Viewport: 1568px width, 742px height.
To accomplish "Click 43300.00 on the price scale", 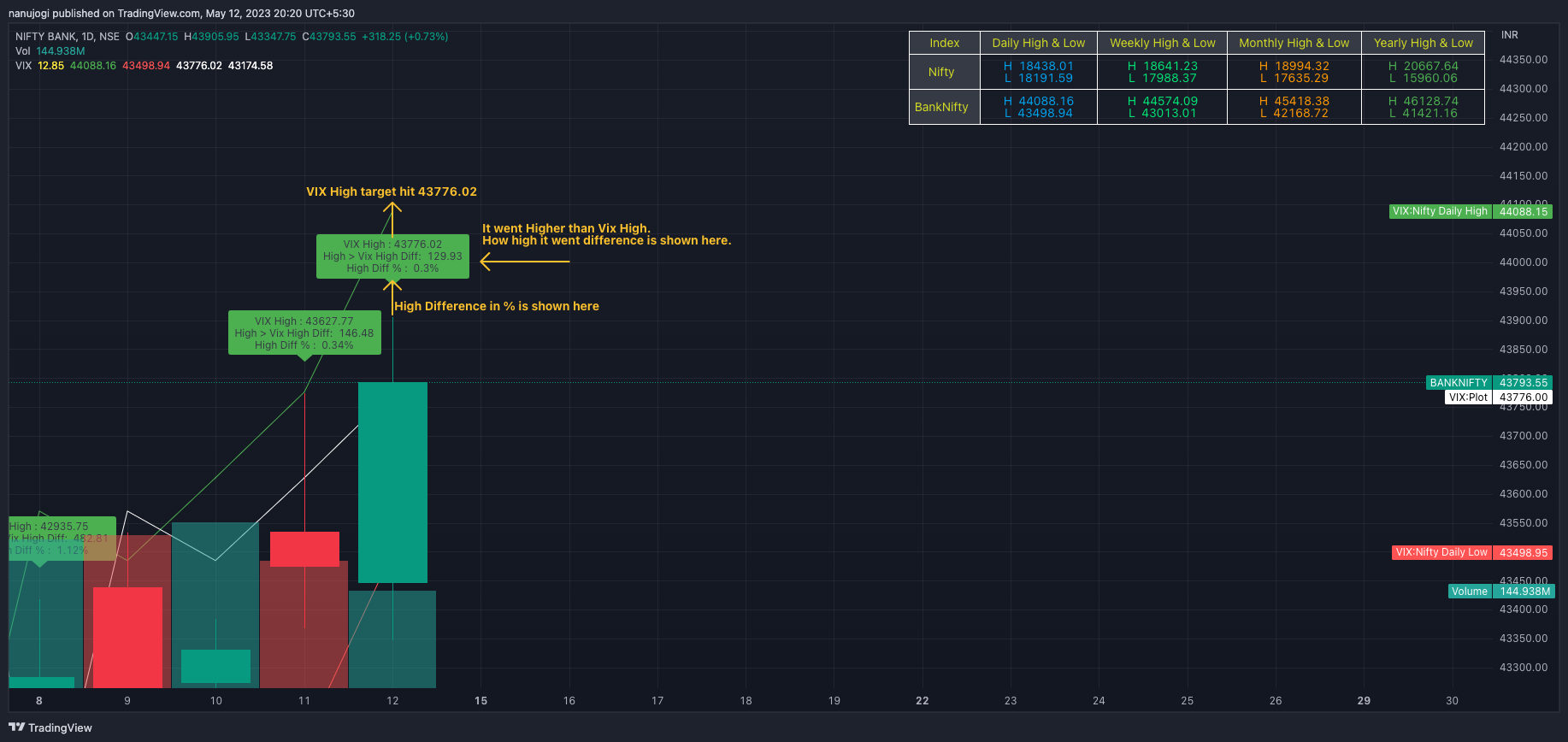I will coord(1524,668).
